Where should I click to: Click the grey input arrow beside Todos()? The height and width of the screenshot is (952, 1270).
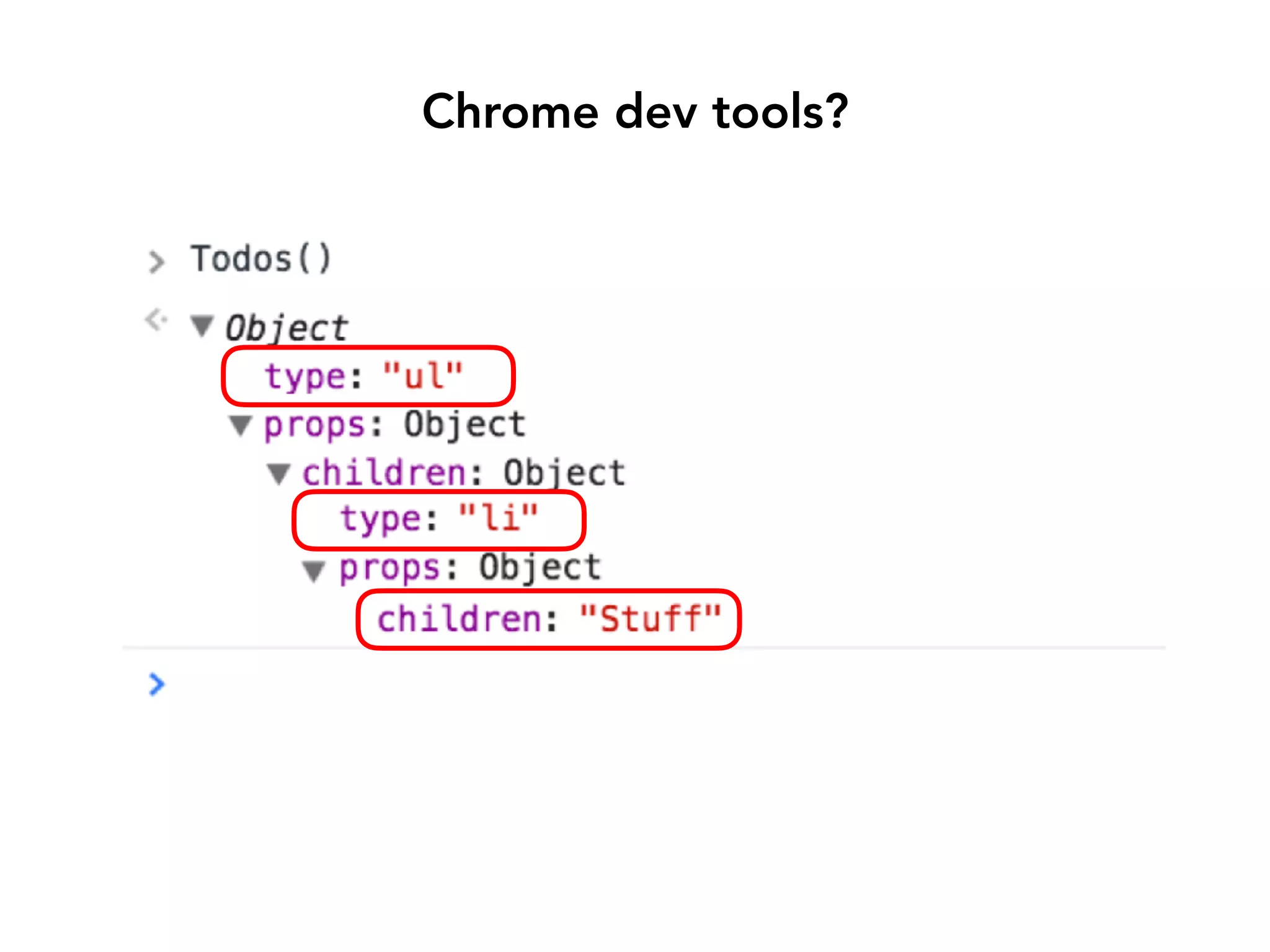click(x=156, y=262)
